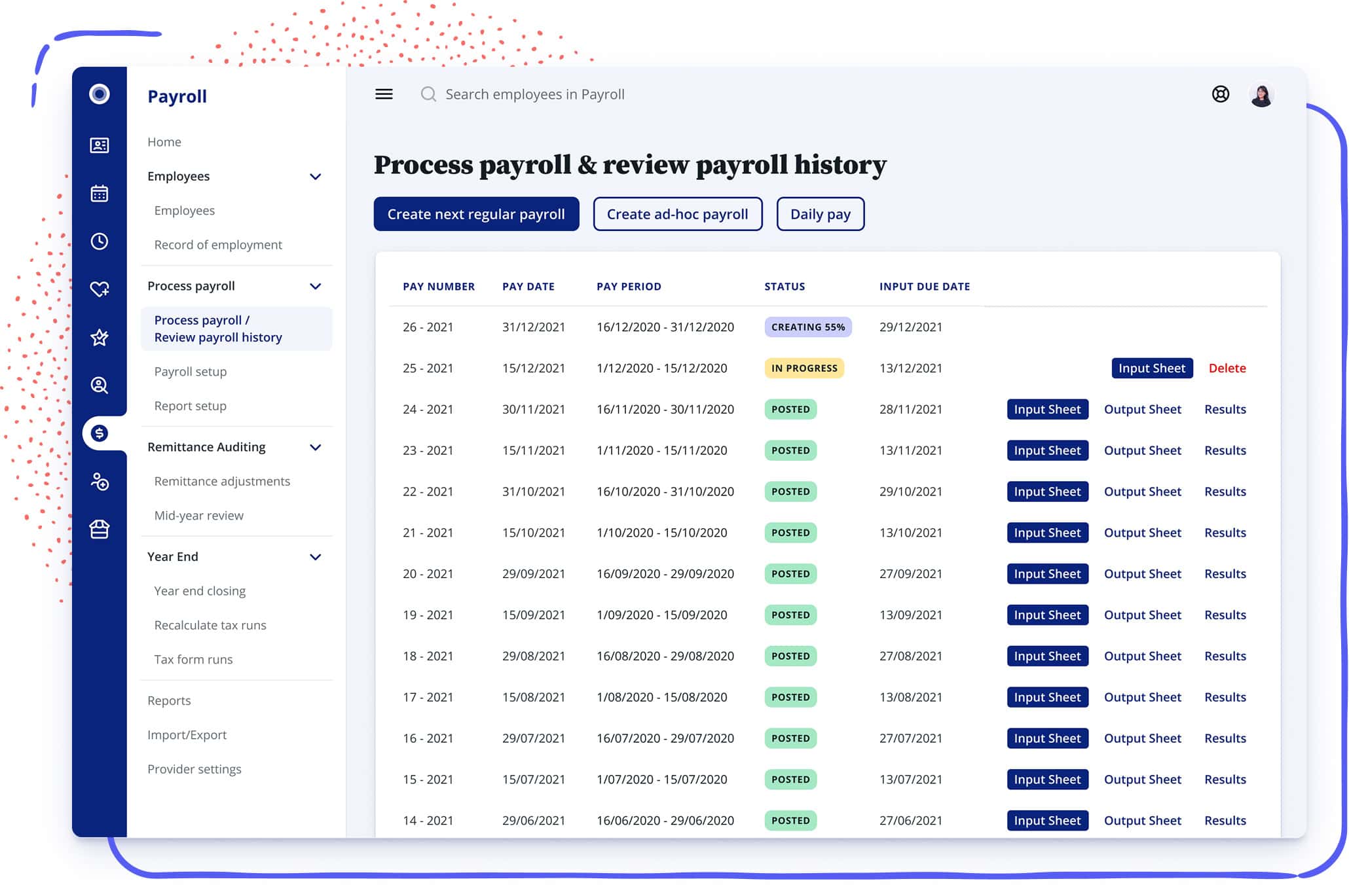
Task: Click the hamburger menu icon
Action: 384,94
